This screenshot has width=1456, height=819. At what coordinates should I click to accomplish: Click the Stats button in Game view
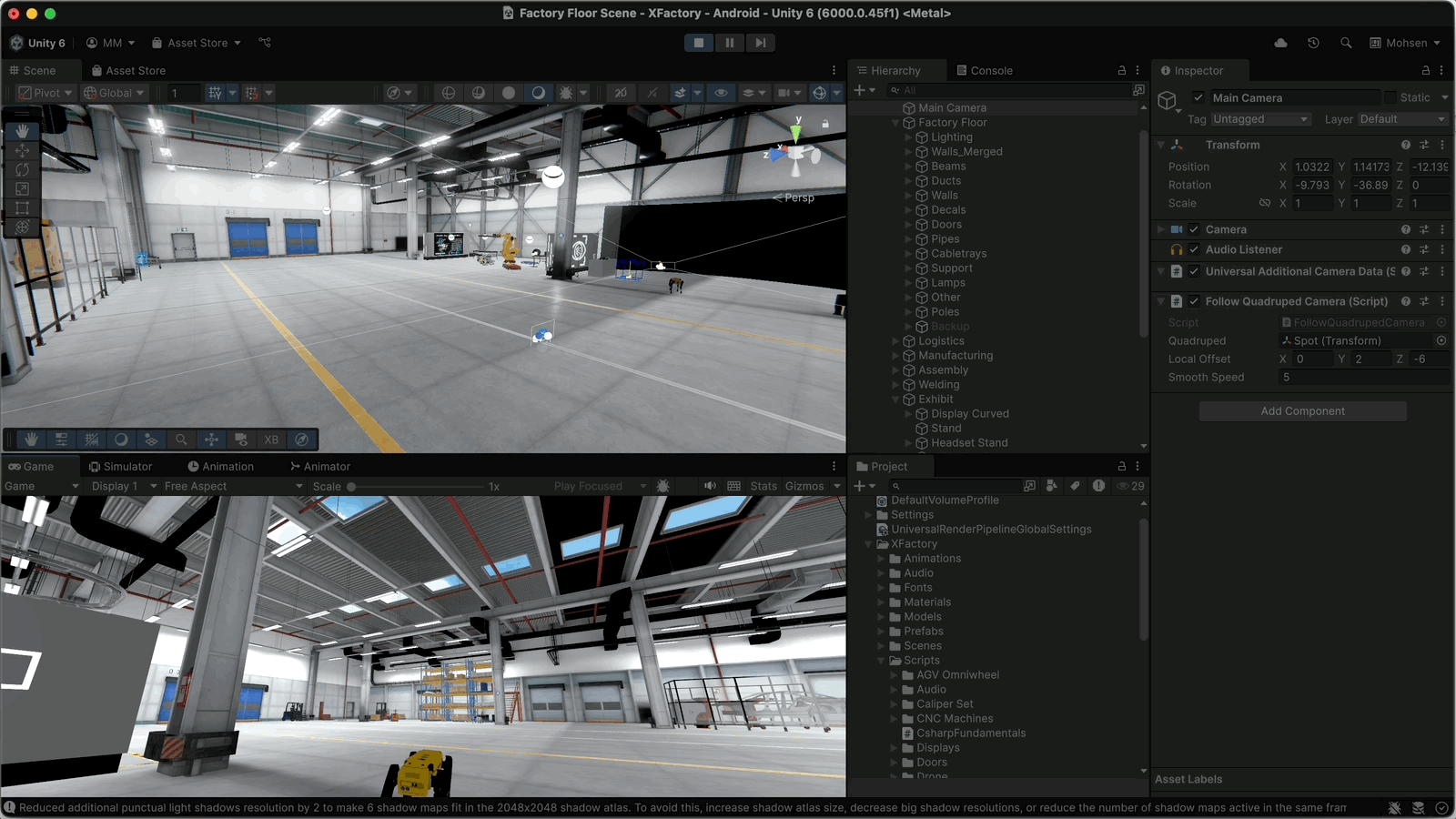(763, 486)
